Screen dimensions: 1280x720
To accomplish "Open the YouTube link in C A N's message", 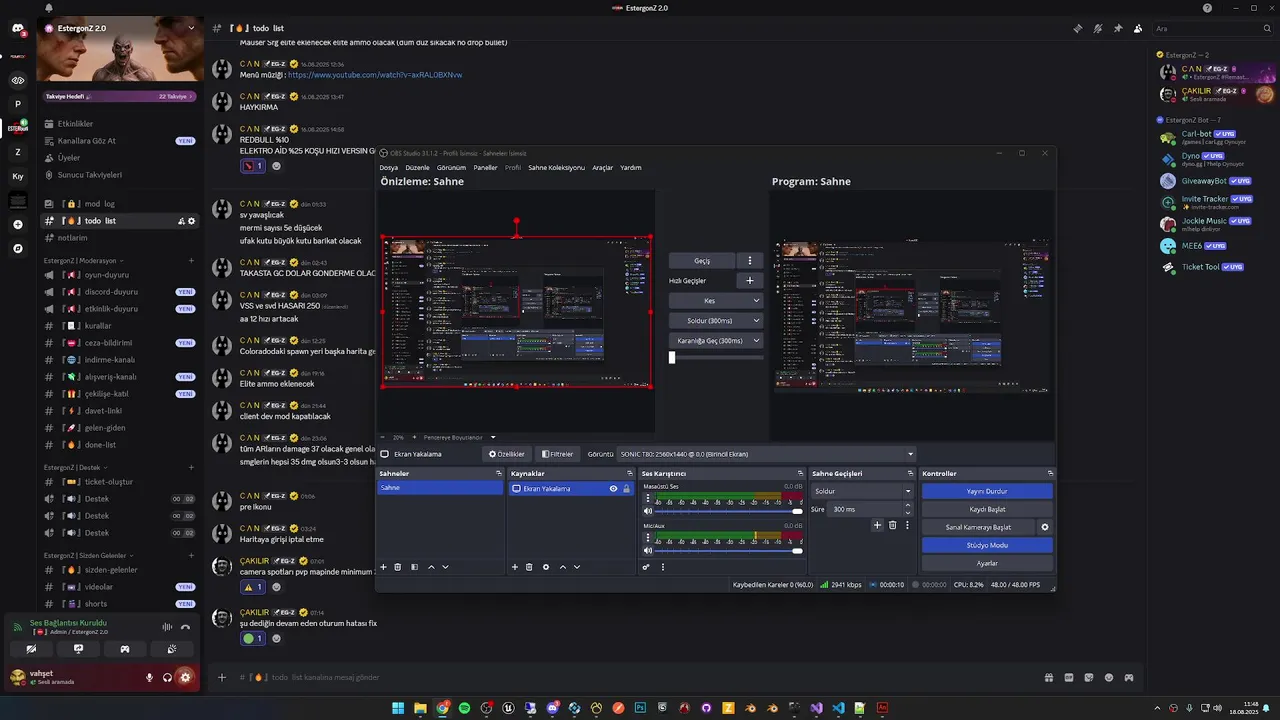I will pos(375,75).
